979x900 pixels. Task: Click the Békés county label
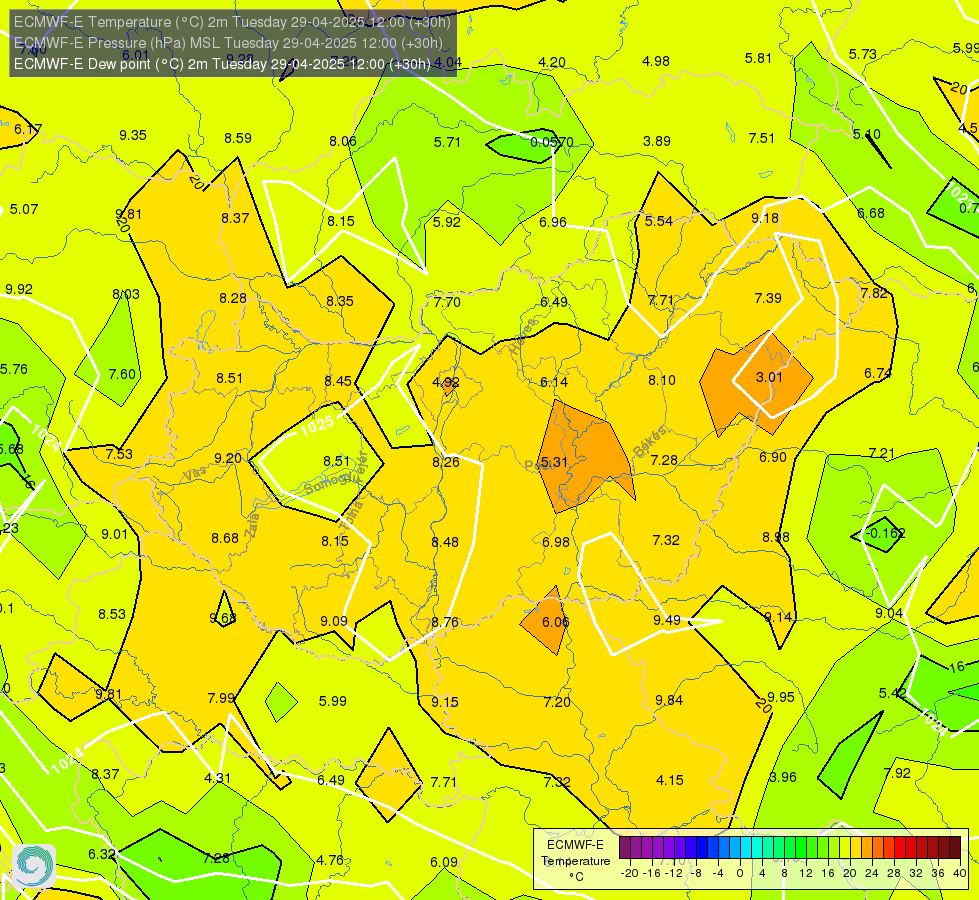pos(650,442)
